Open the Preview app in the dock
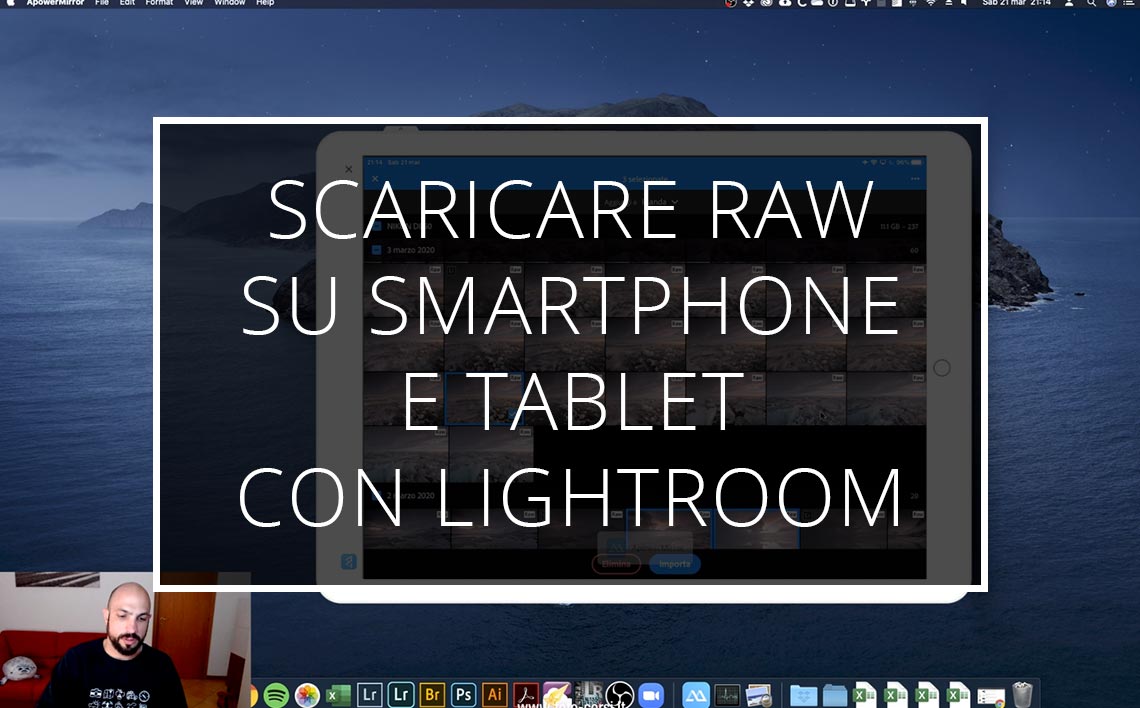This screenshot has width=1140, height=708. pyautogui.click(x=758, y=696)
